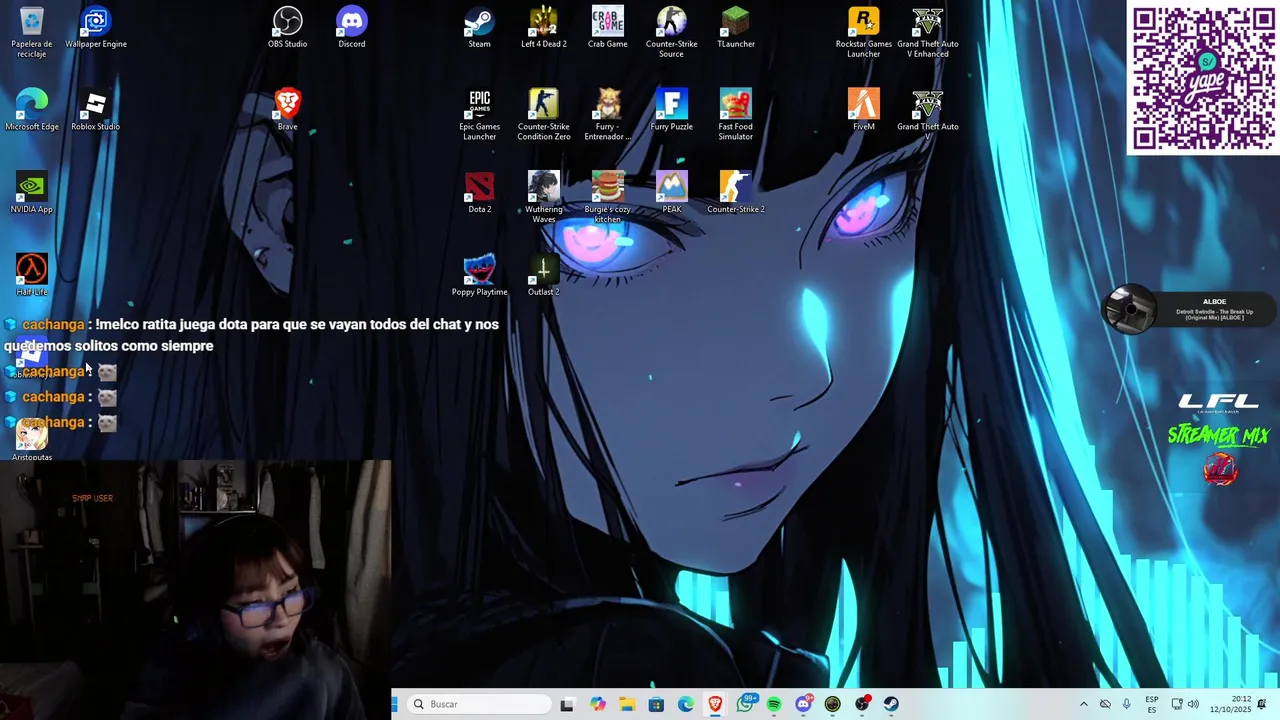Image resolution: width=1280 pixels, height=720 pixels.
Task: Open Copilot from the taskbar
Action: click(598, 704)
